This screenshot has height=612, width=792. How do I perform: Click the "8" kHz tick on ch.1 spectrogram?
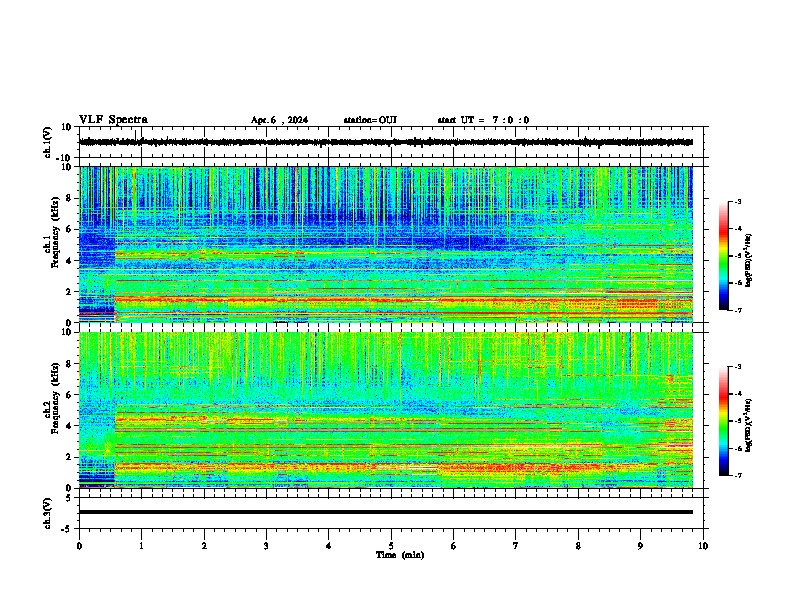(69, 198)
